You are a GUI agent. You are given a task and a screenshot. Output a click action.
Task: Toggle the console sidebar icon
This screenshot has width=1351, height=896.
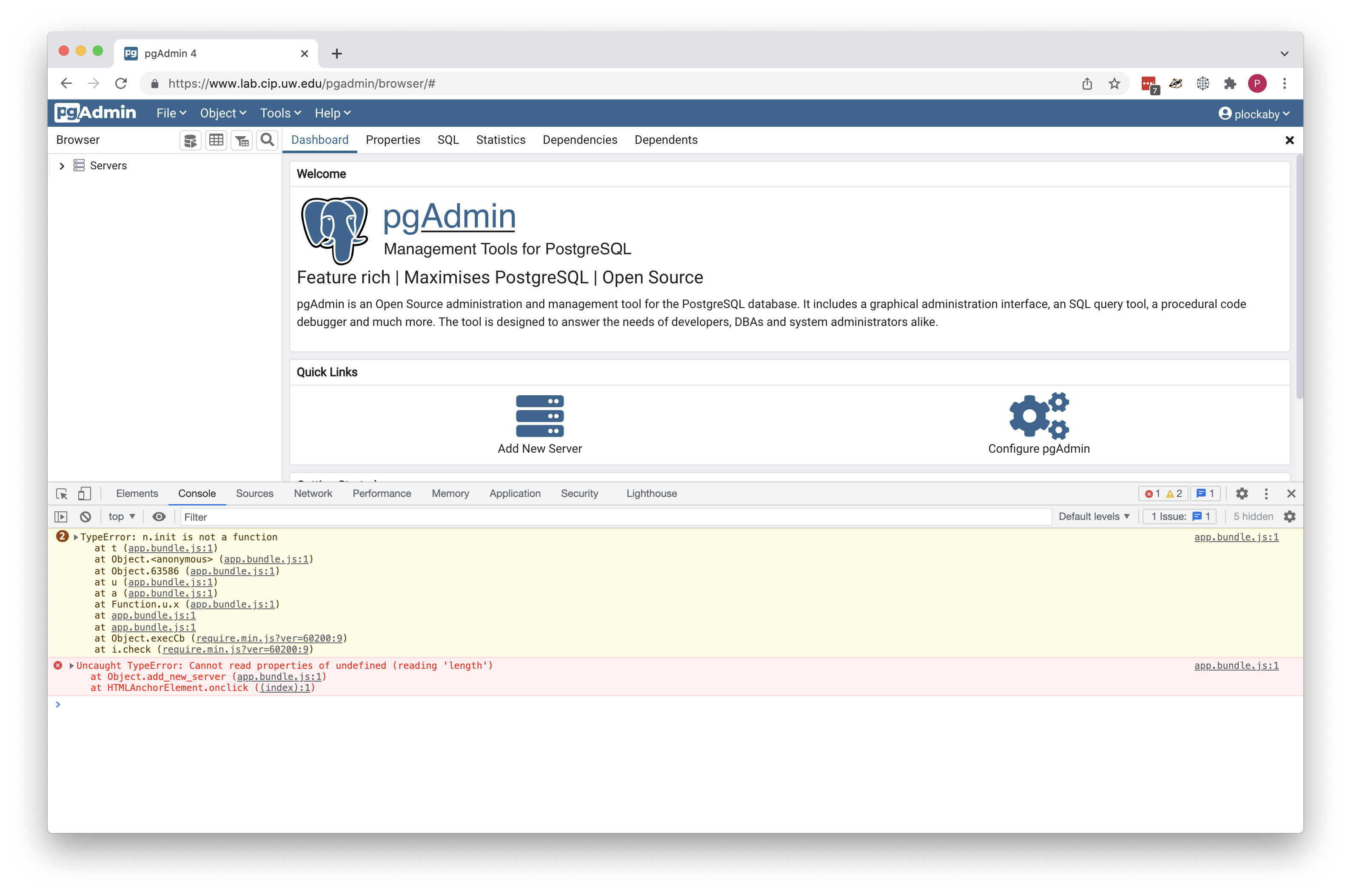(60, 516)
